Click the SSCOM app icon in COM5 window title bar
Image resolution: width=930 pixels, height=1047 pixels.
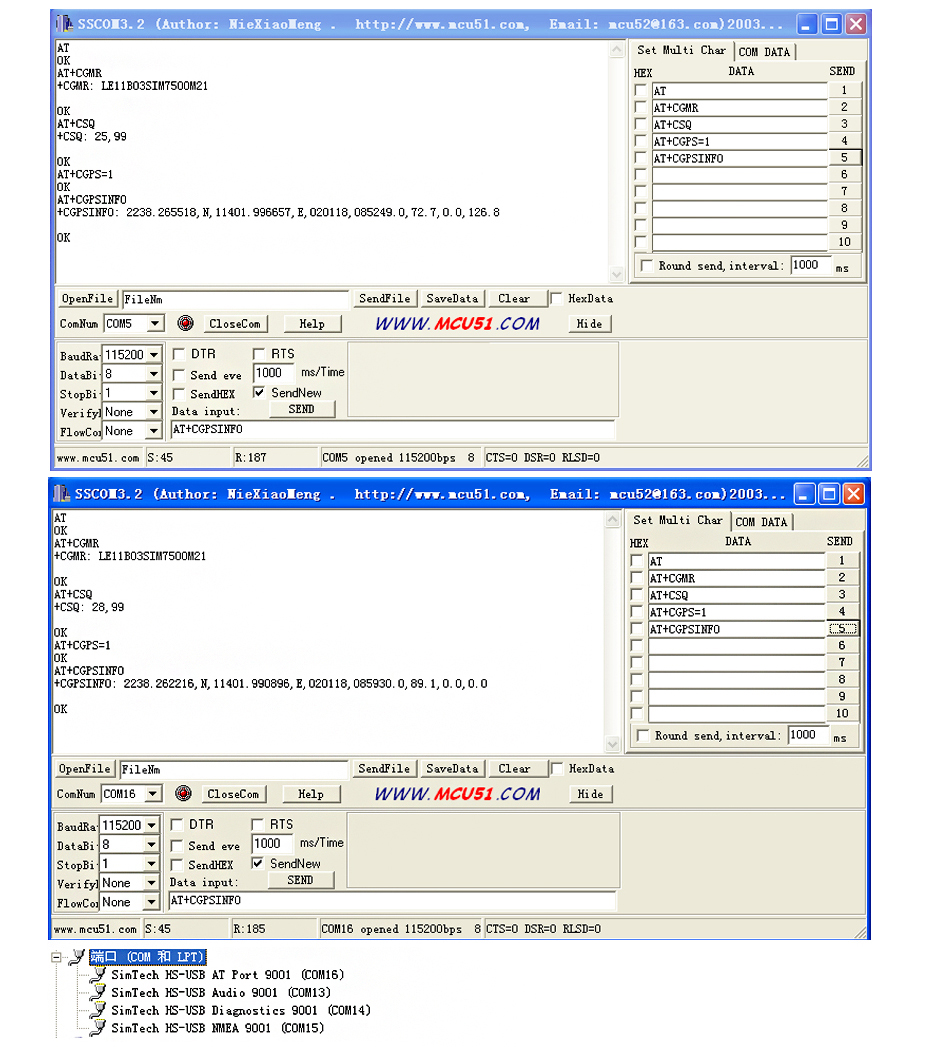[64, 24]
